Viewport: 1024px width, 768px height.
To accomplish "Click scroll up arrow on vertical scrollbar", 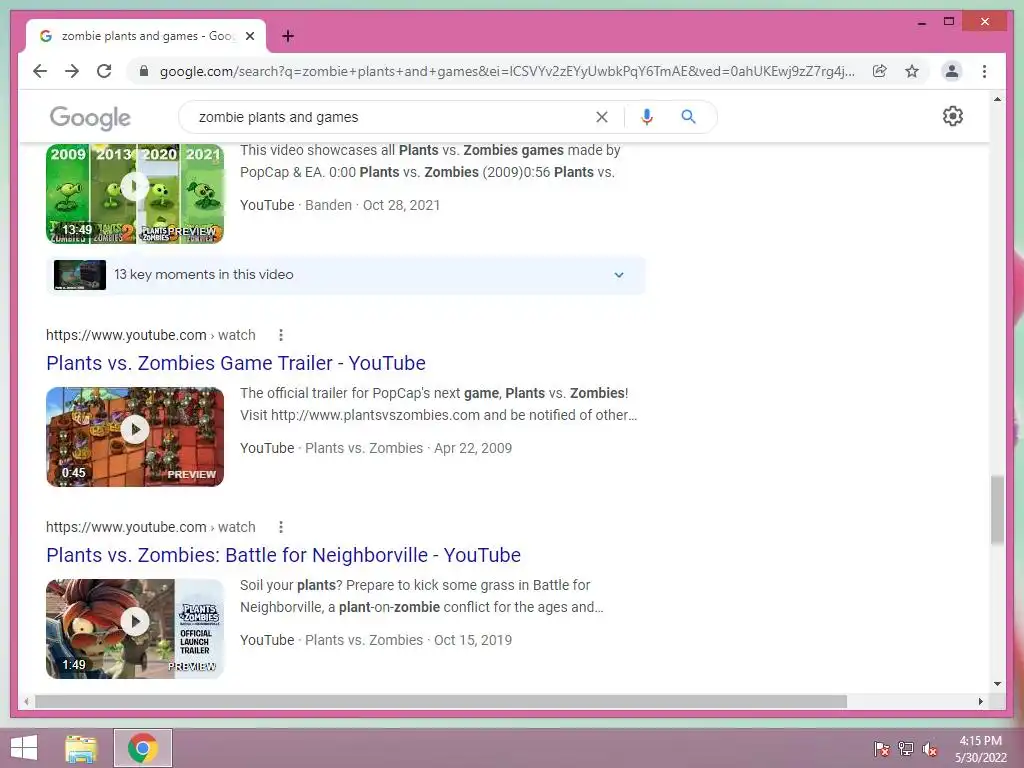I will coord(997,99).
